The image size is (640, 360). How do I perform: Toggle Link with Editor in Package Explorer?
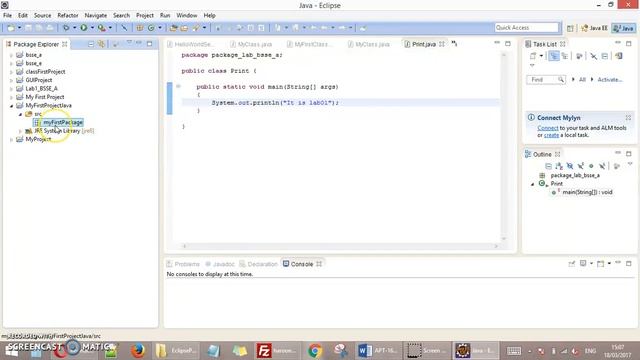pyautogui.click(x=101, y=44)
